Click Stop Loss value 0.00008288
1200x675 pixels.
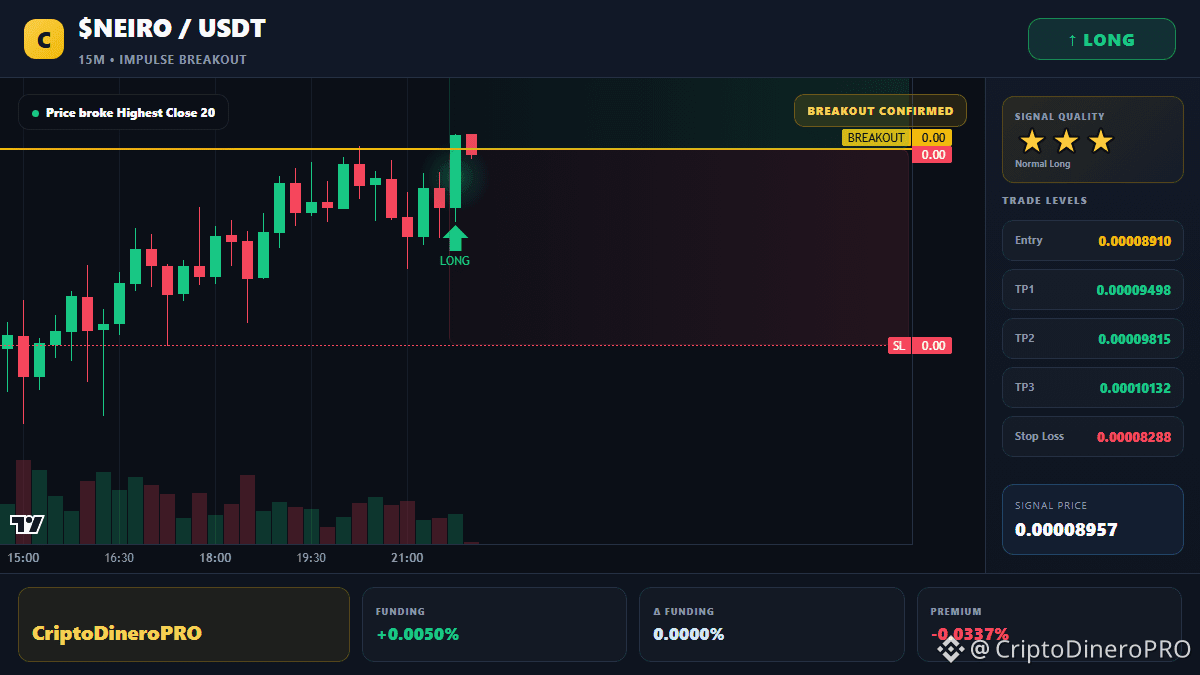tap(1134, 437)
